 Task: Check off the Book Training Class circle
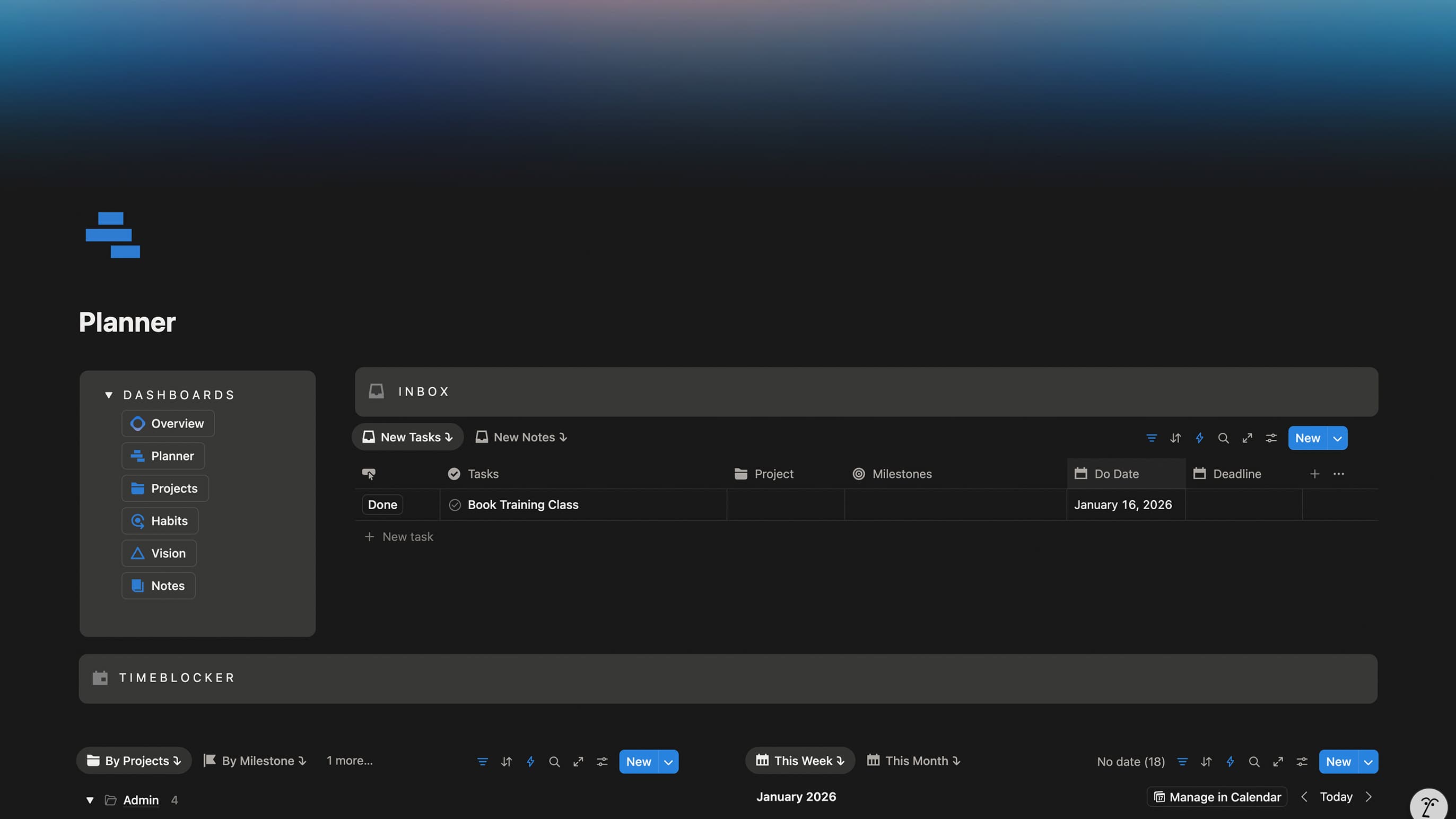point(455,505)
